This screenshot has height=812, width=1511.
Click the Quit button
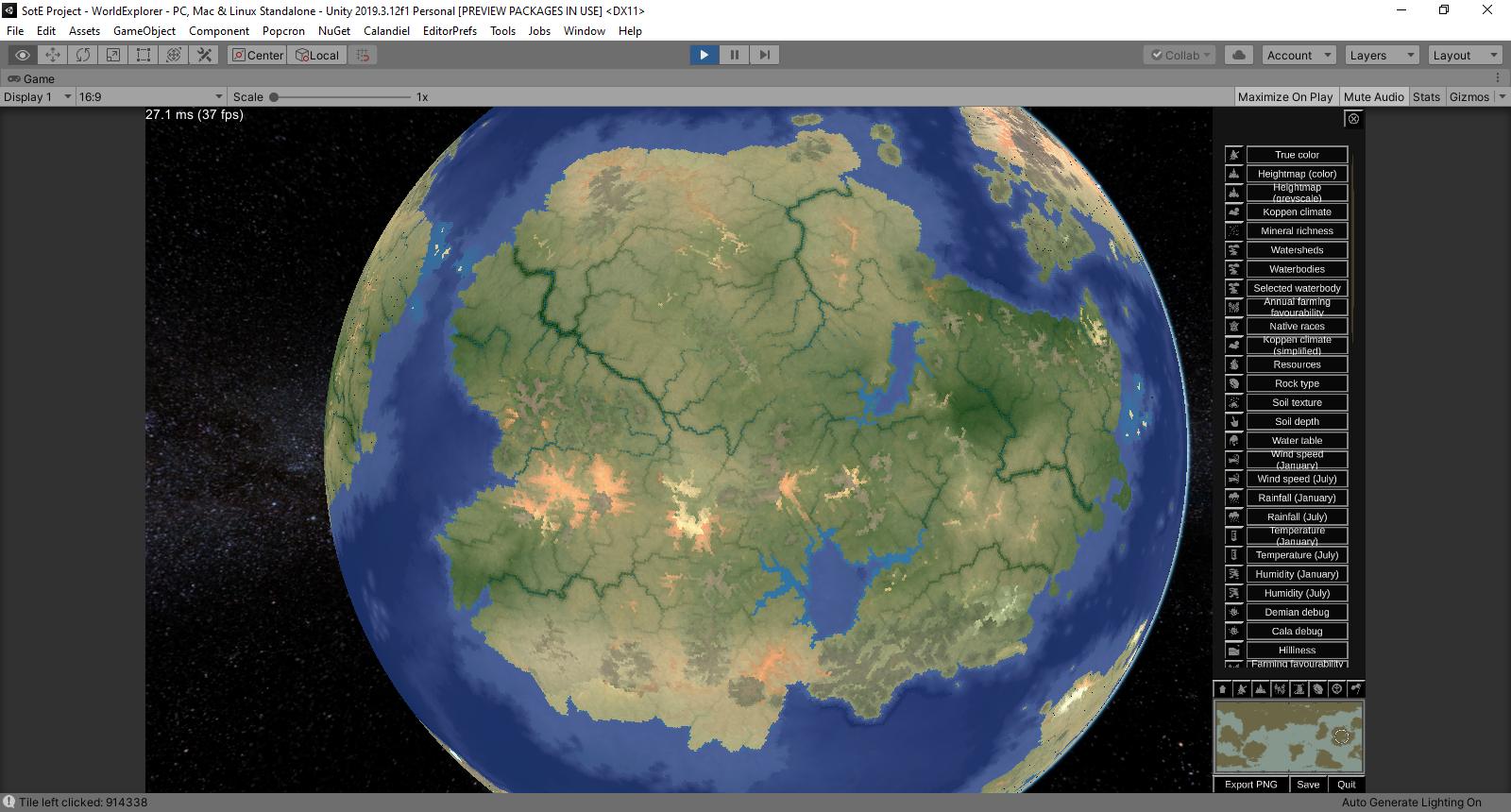coord(1347,785)
